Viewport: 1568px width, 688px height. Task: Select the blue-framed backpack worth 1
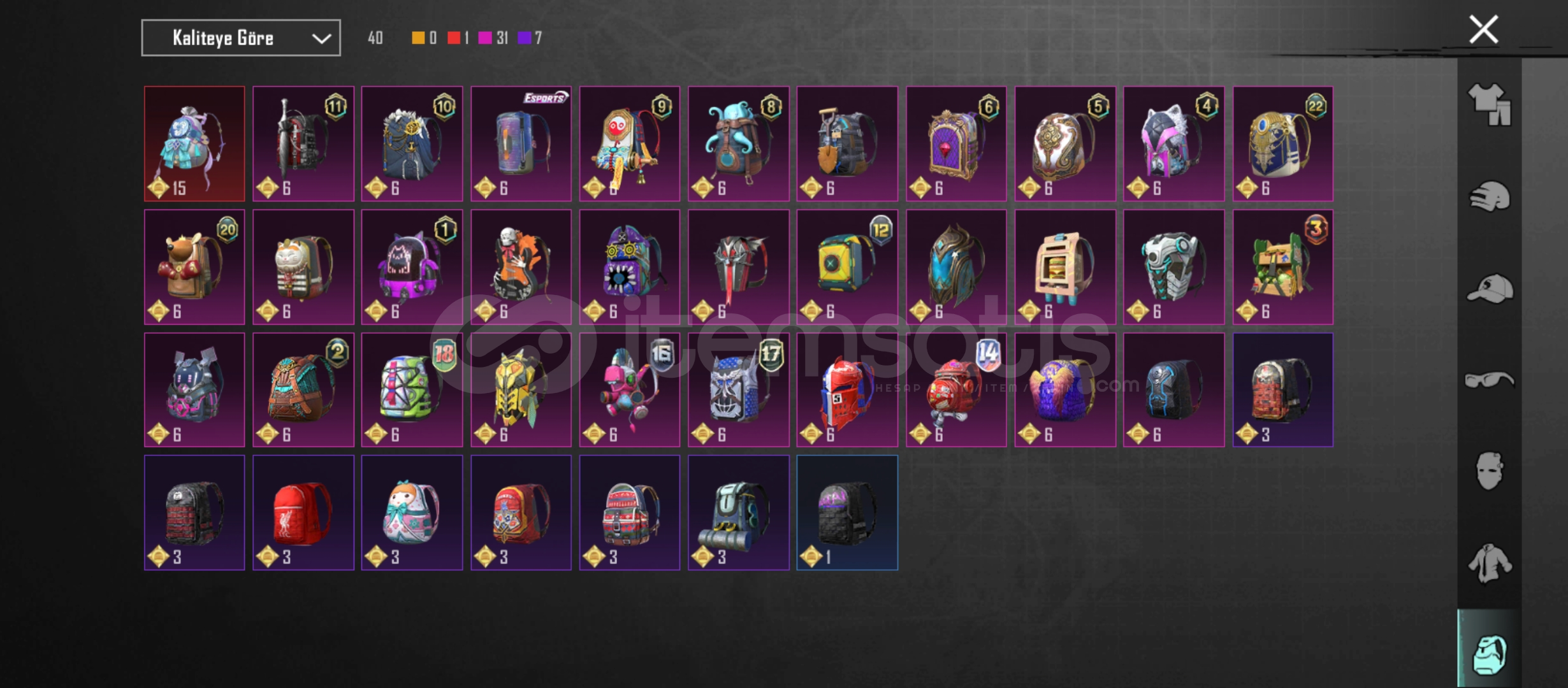847,513
